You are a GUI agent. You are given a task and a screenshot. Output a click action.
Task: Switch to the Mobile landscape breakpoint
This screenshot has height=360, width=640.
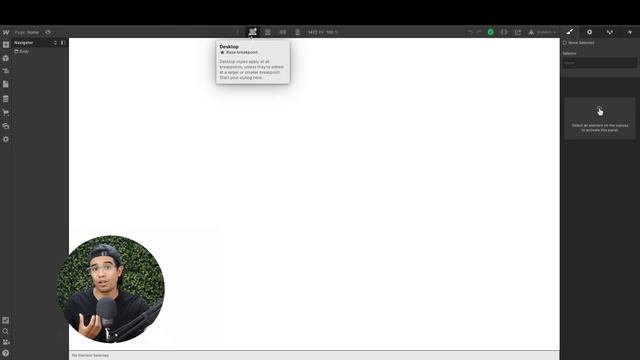pyautogui.click(x=283, y=32)
